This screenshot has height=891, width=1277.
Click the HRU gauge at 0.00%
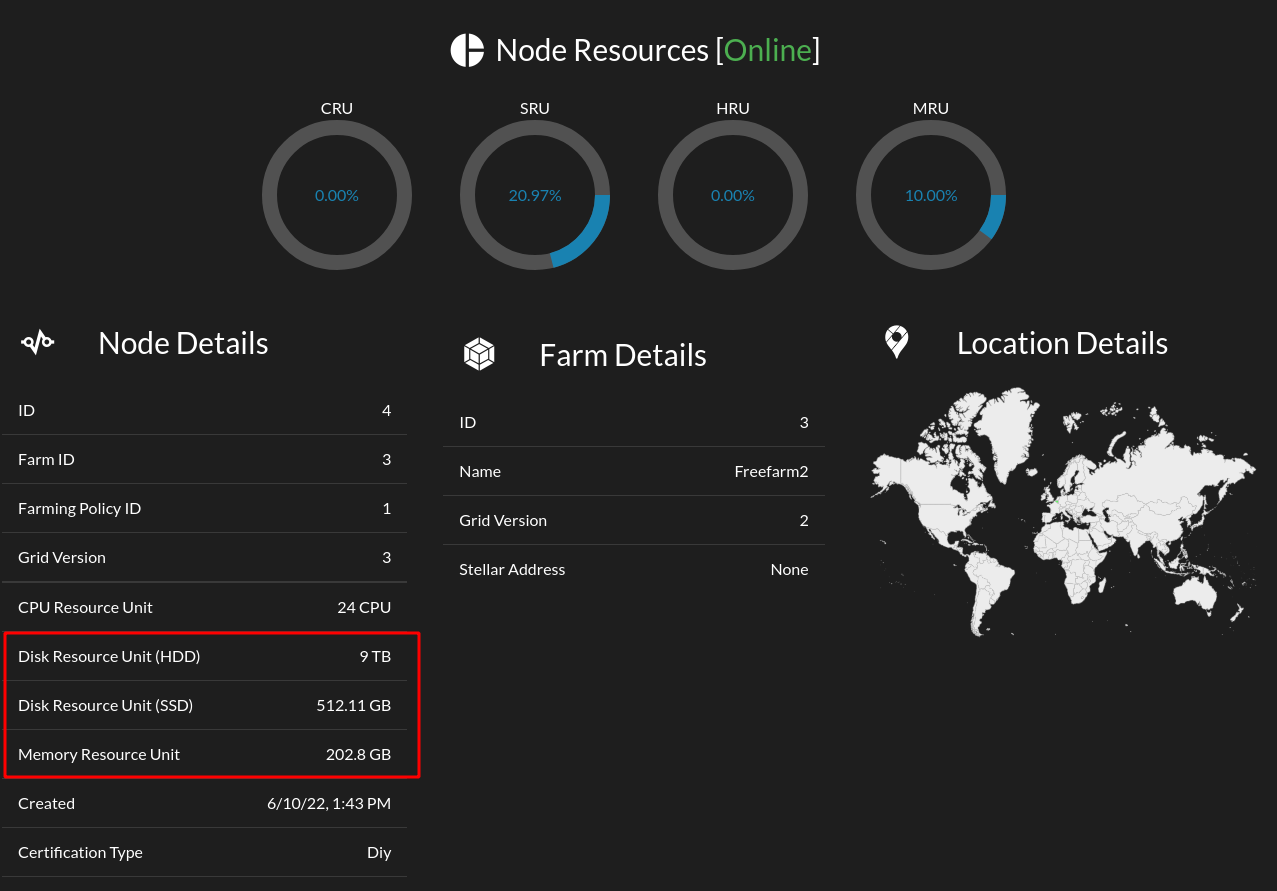point(733,195)
